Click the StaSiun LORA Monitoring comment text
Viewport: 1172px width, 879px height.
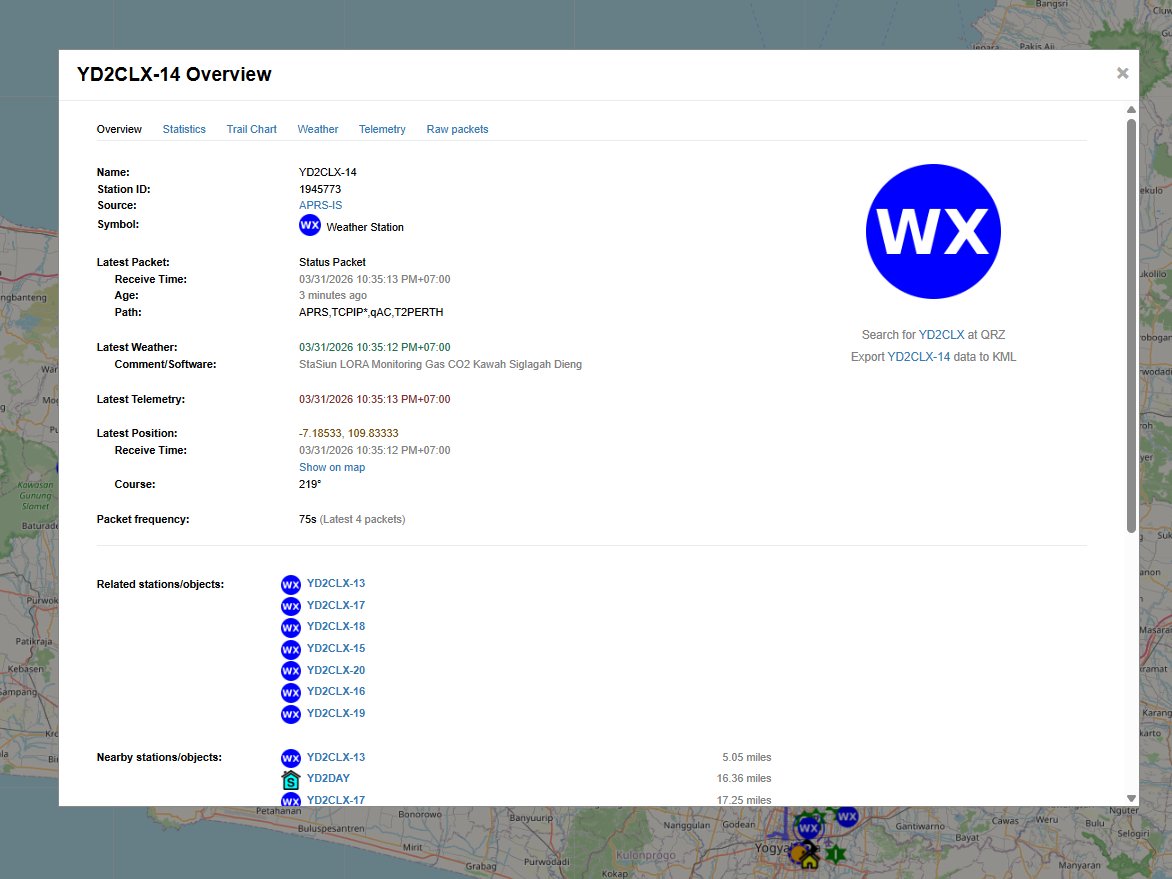[x=440, y=364]
